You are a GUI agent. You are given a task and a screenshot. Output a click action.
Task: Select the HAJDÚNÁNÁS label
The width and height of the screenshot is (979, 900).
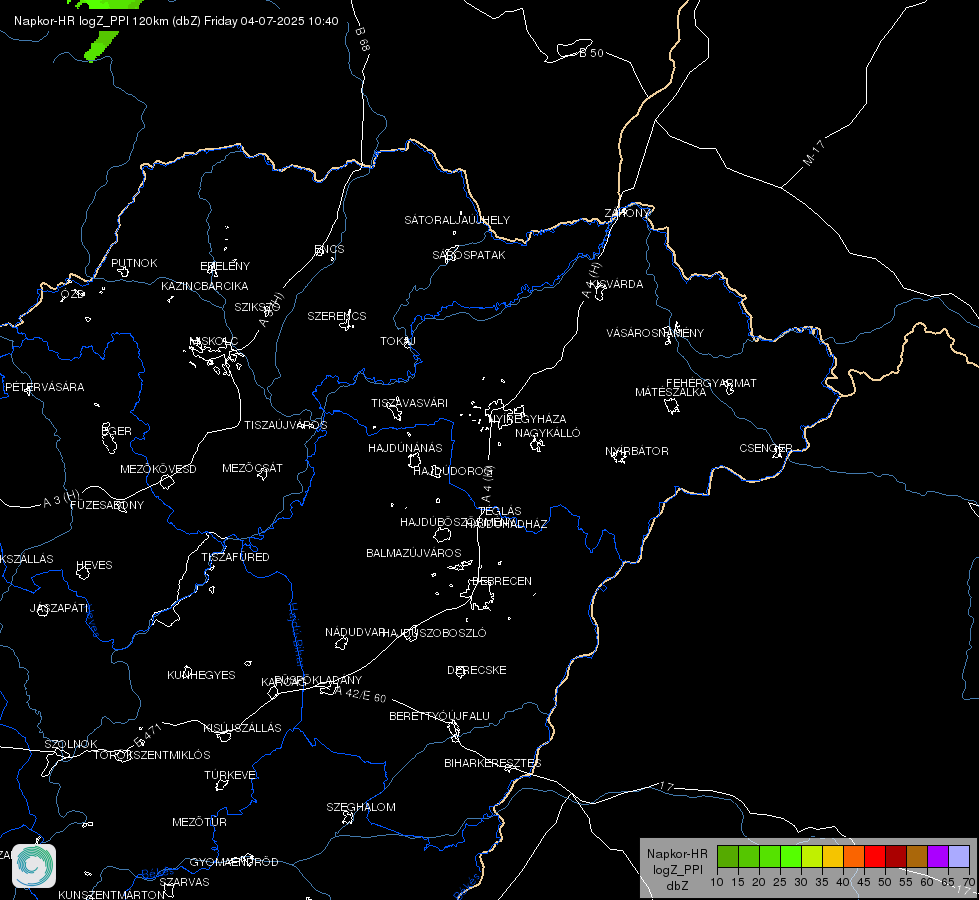(405, 448)
